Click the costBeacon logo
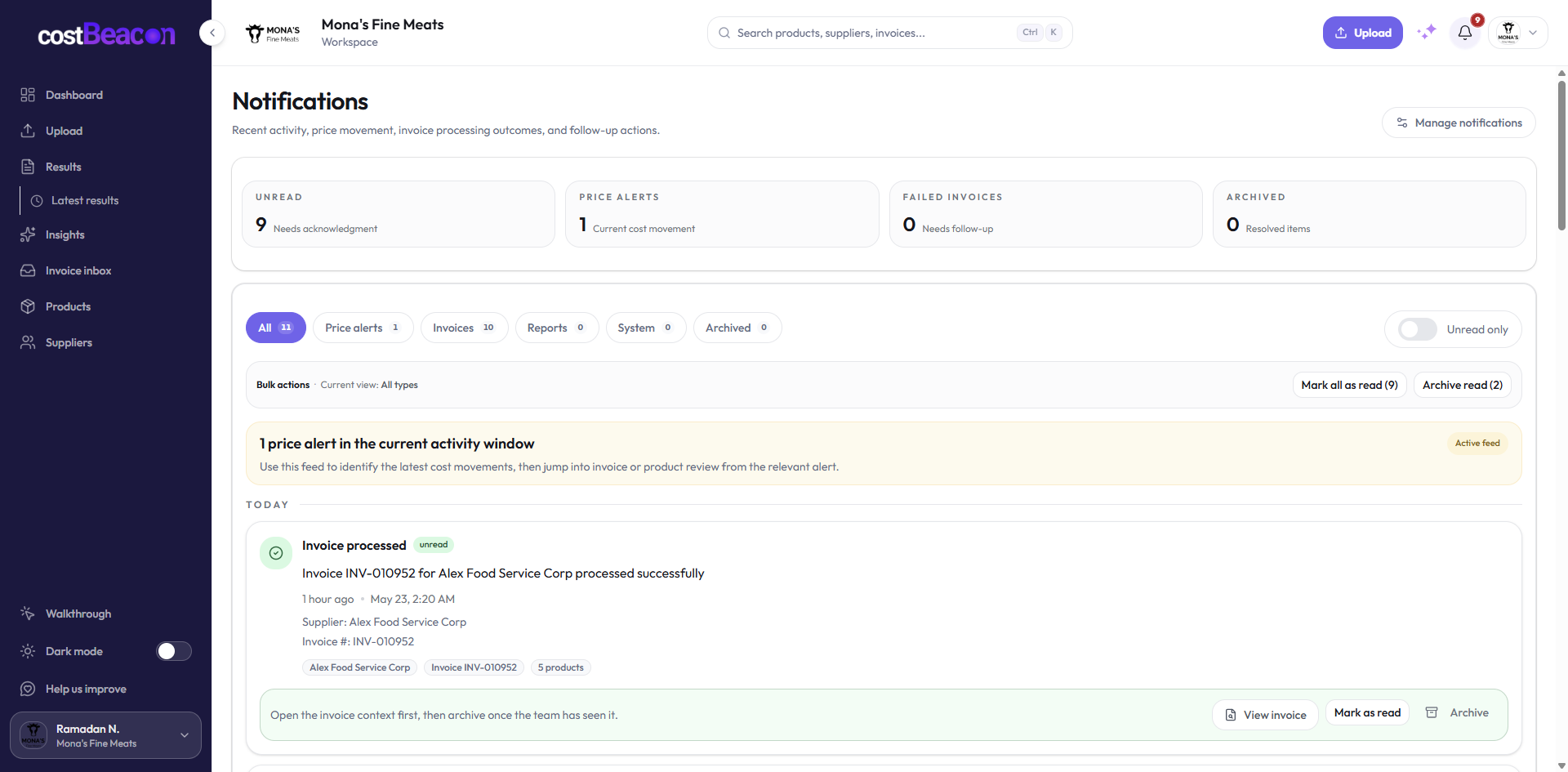Viewport: 1568px width, 772px height. [106, 34]
